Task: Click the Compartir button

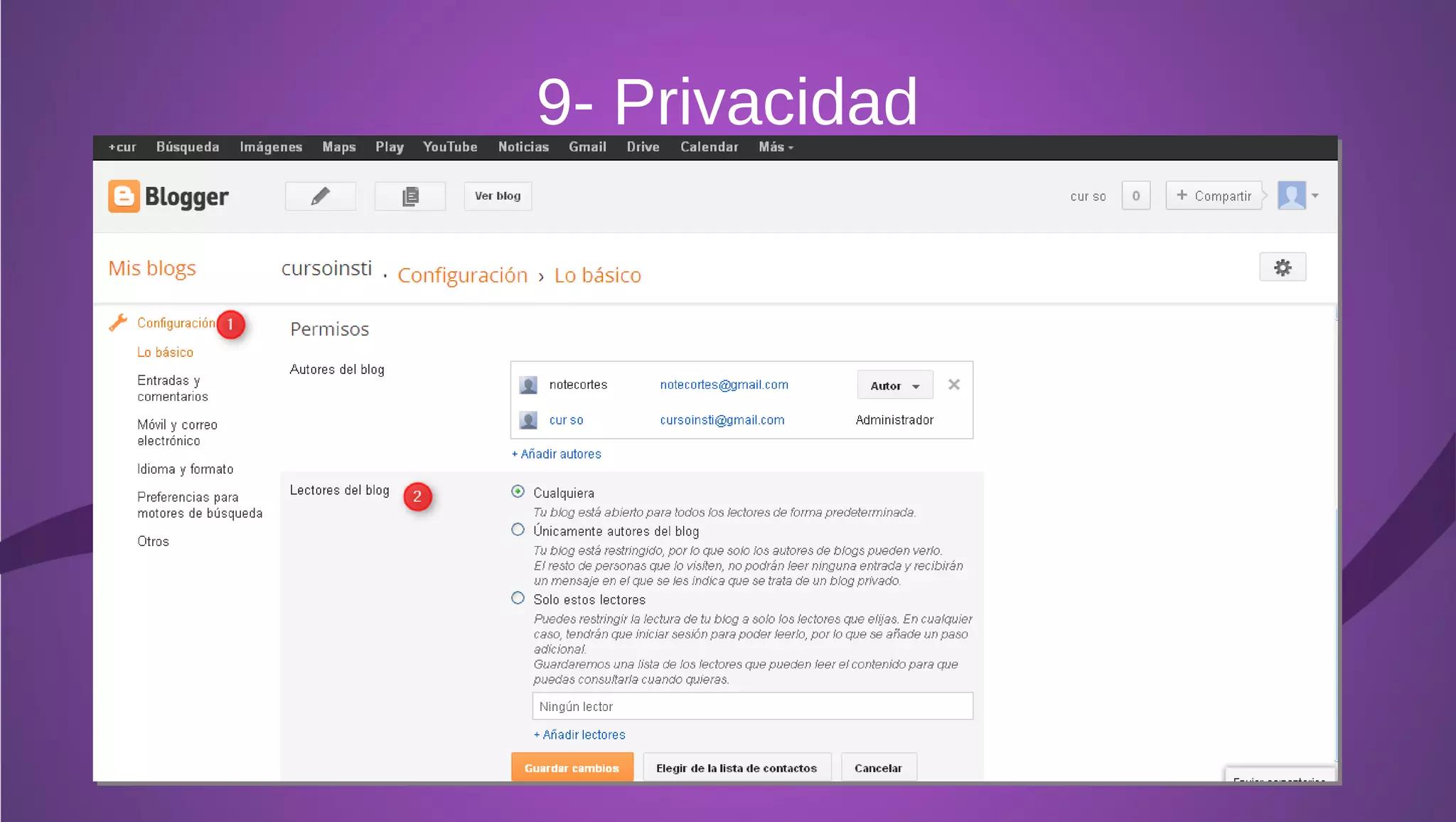Action: pos(1214,196)
